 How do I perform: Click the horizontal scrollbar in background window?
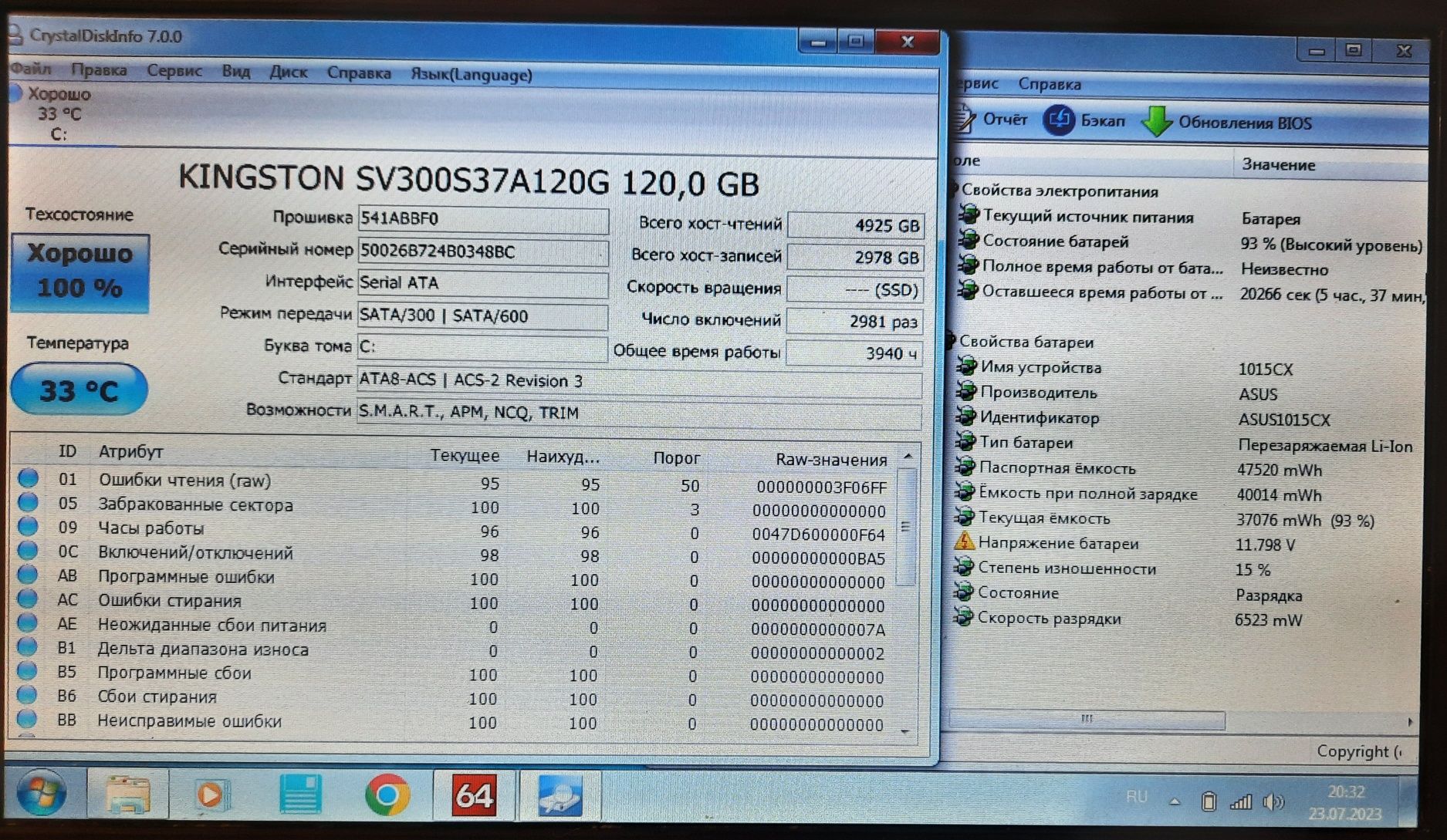(1087, 720)
